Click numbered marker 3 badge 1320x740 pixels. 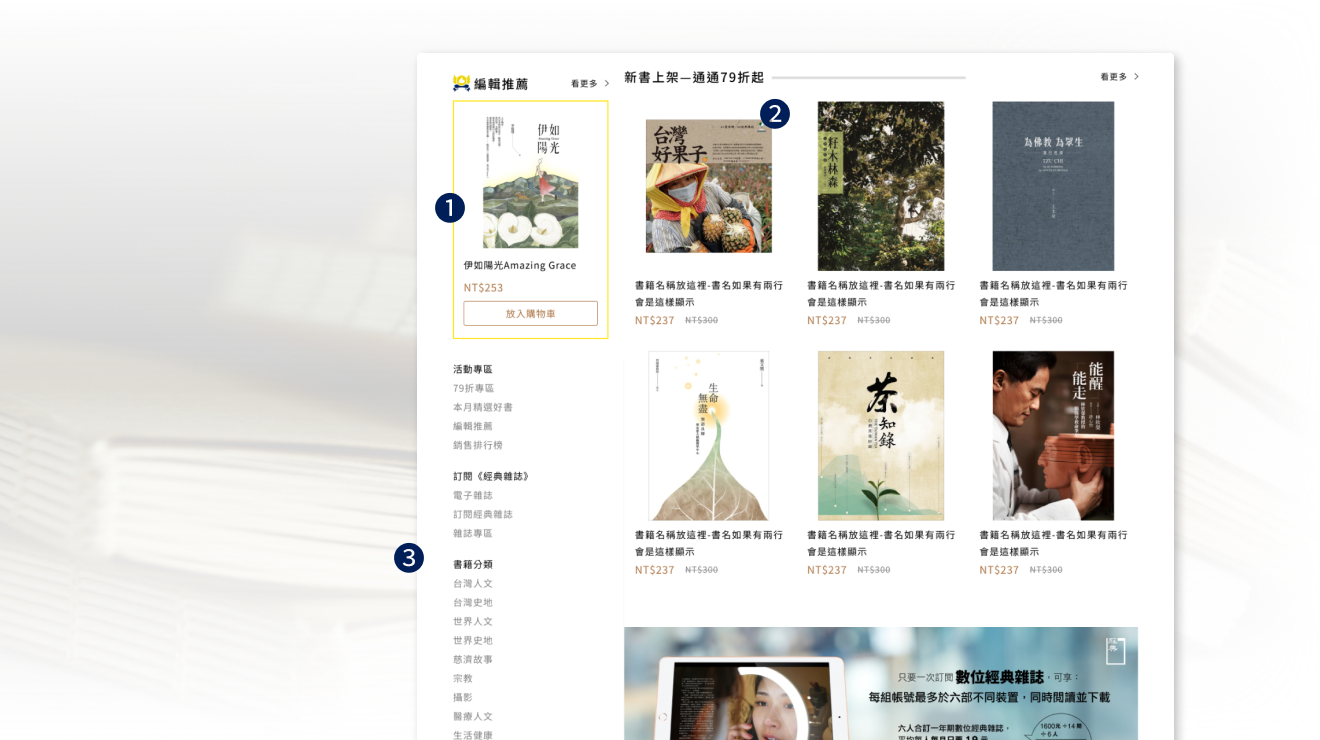point(409,558)
